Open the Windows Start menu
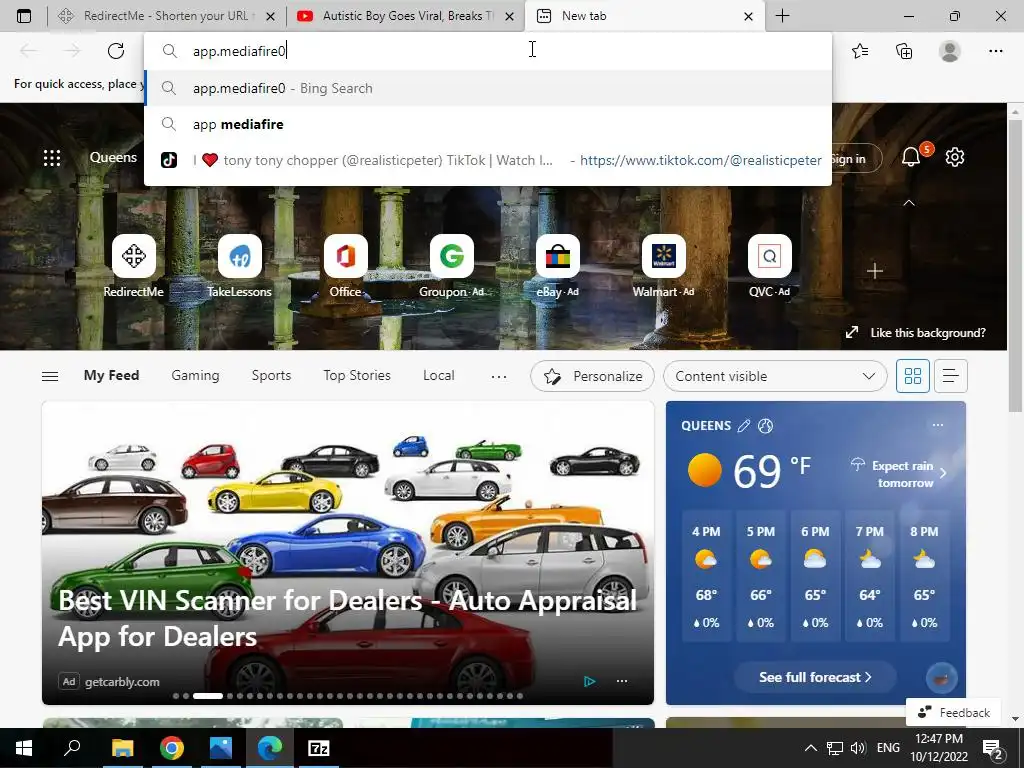Viewport: 1024px width, 768px height. (24, 748)
